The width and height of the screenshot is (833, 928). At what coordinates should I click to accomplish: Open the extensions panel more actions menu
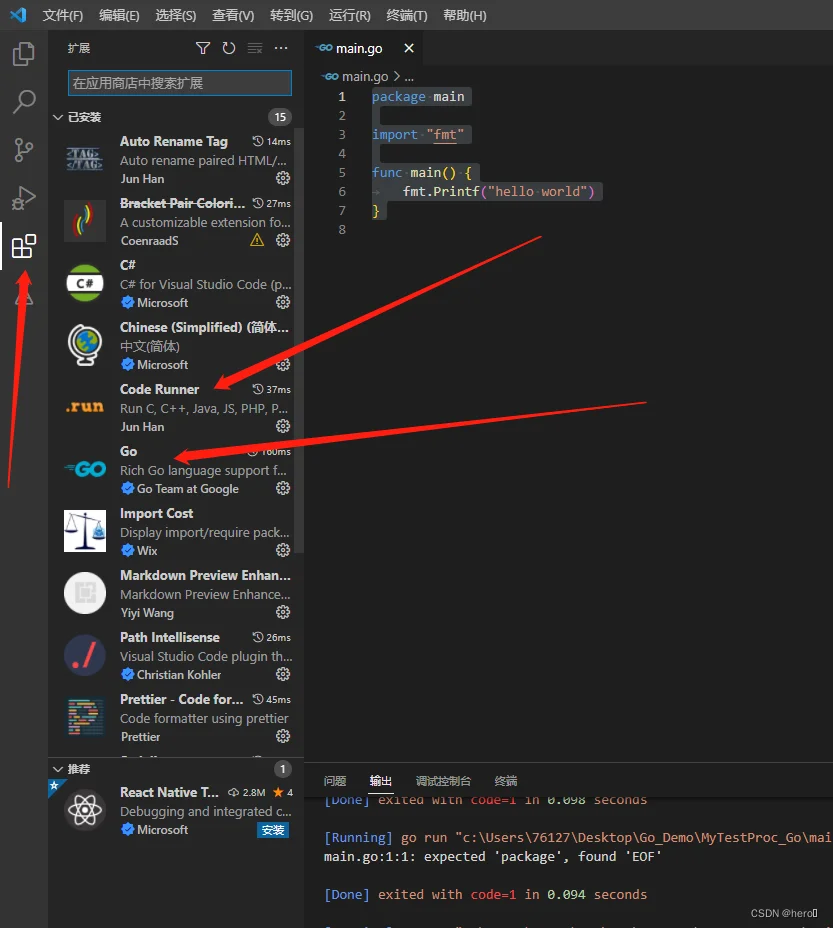pyautogui.click(x=281, y=48)
